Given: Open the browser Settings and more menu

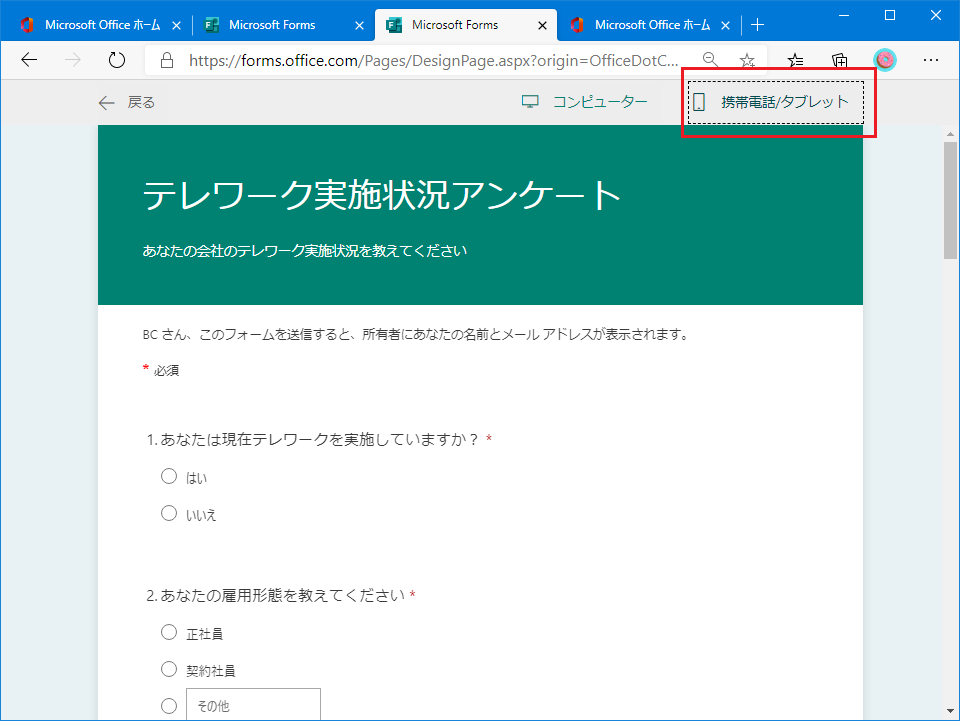Looking at the screenshot, I should [931, 60].
